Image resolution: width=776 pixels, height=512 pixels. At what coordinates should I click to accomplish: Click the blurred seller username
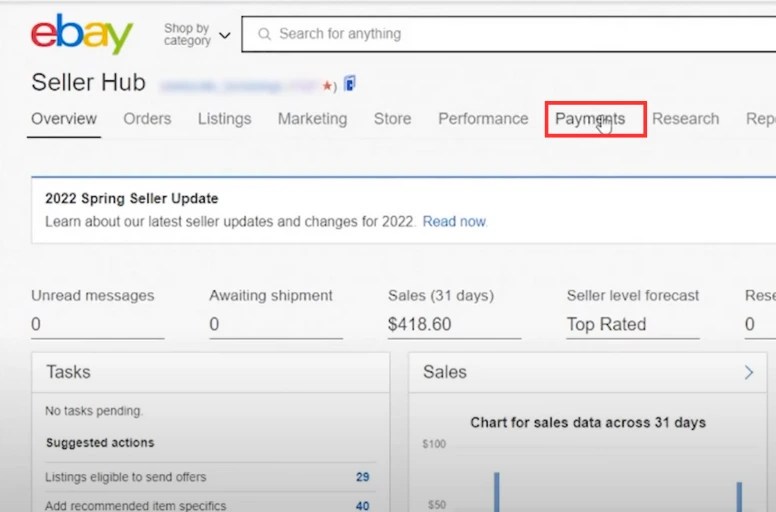(239, 87)
